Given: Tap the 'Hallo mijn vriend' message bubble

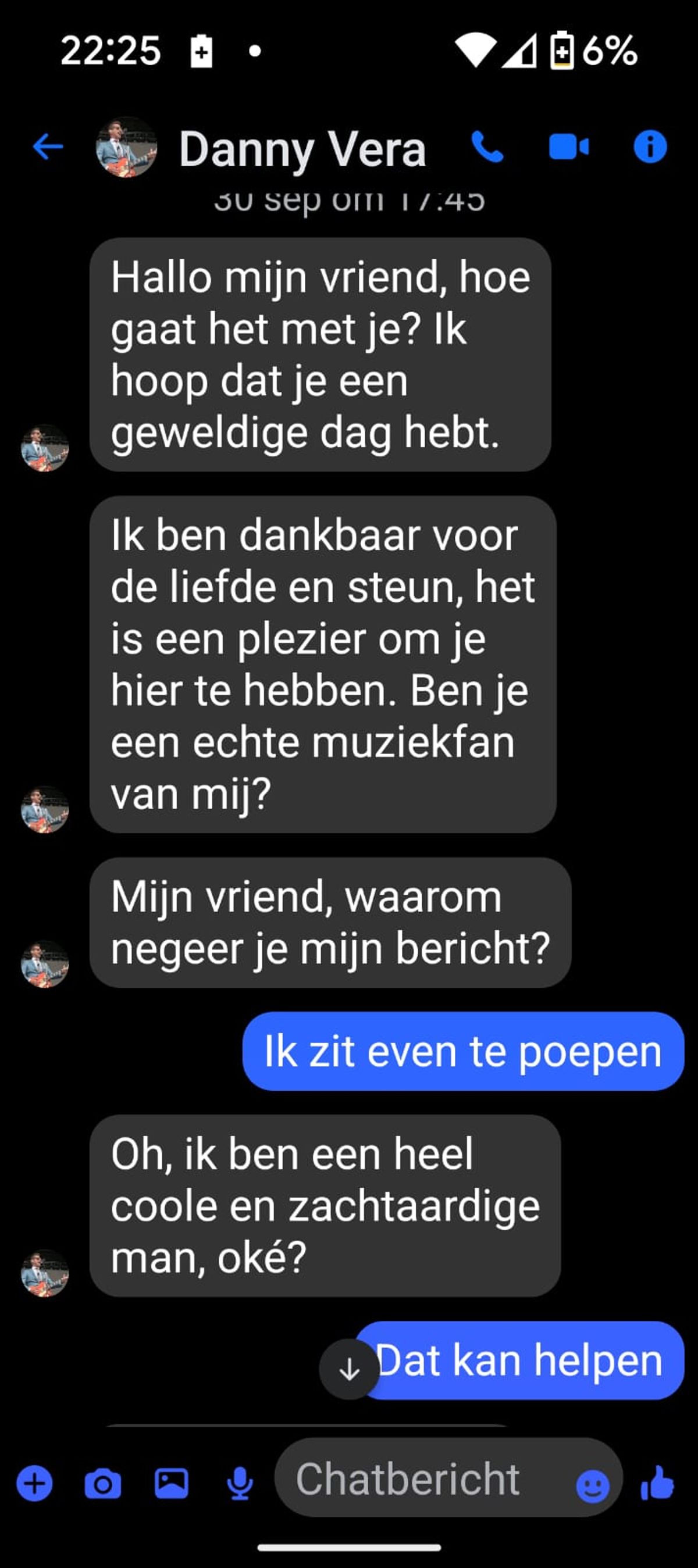Looking at the screenshot, I should pos(320,354).
